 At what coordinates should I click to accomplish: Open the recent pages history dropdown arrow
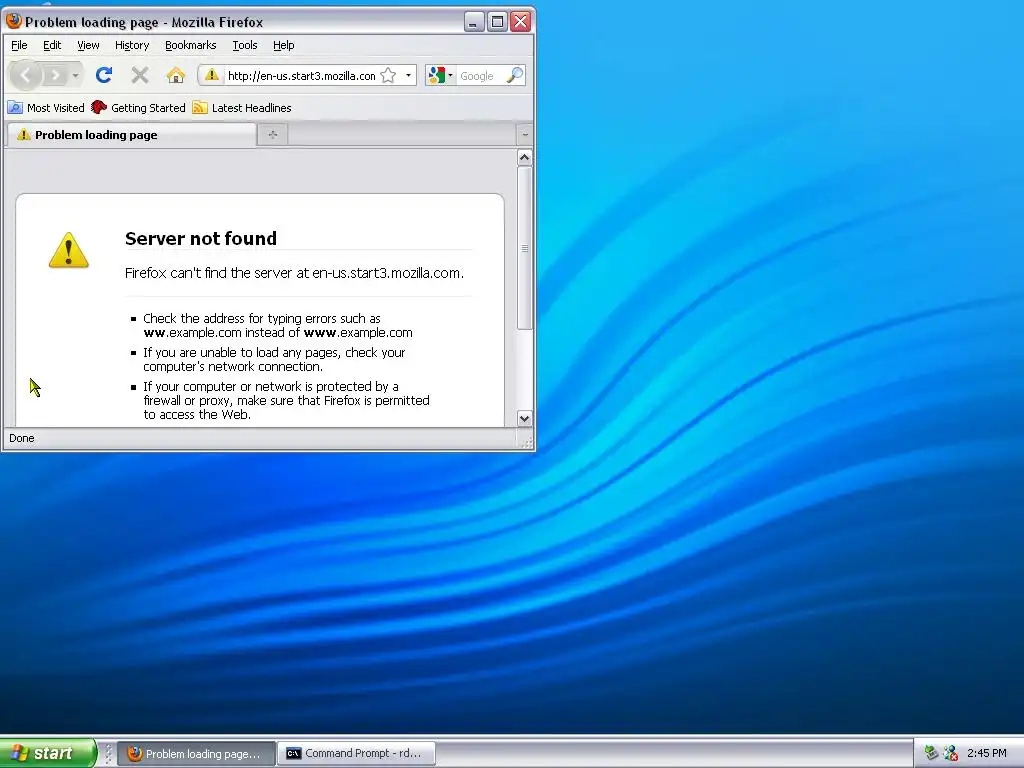pos(76,76)
